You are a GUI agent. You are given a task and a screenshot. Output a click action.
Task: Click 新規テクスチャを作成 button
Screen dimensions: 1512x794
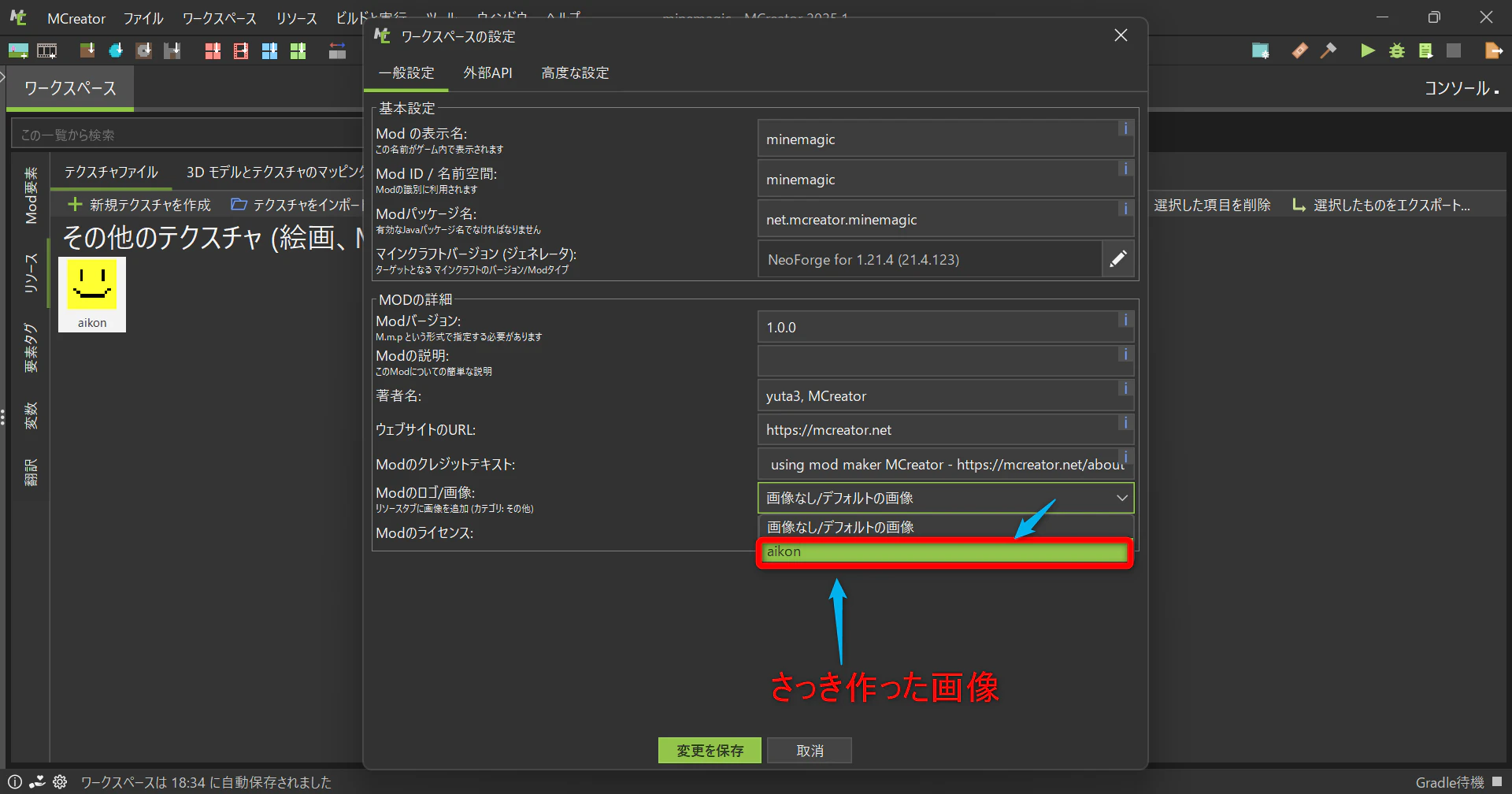[x=139, y=205]
